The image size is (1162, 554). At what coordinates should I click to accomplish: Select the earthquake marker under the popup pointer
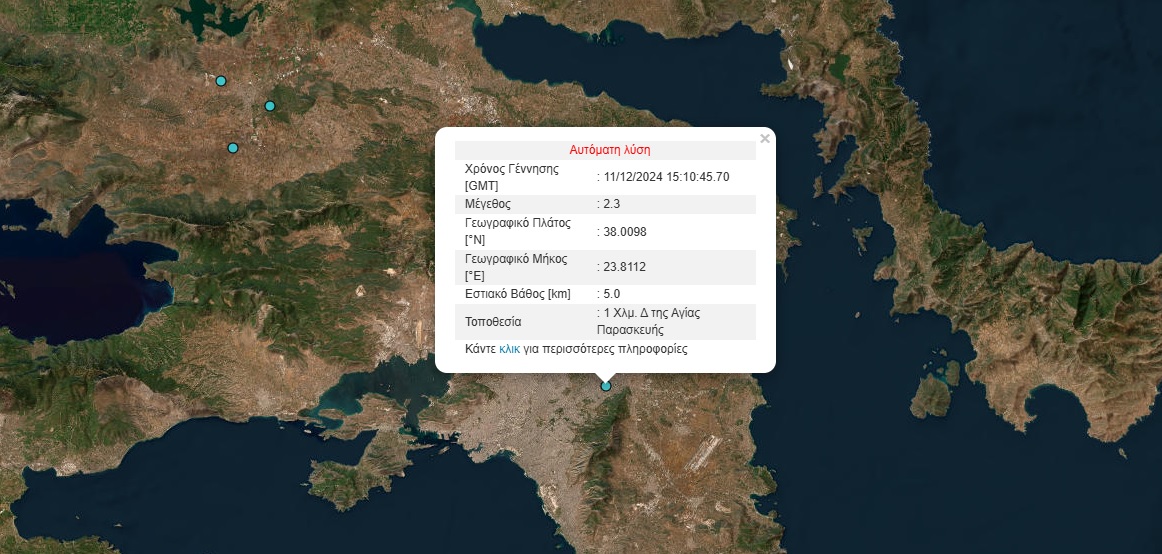click(x=606, y=386)
